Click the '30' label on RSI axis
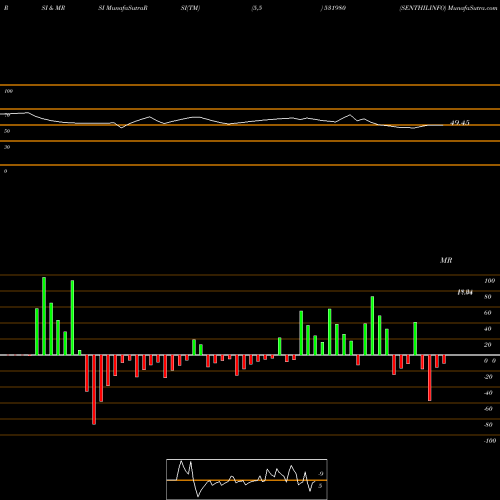The image size is (500, 500). [7, 147]
